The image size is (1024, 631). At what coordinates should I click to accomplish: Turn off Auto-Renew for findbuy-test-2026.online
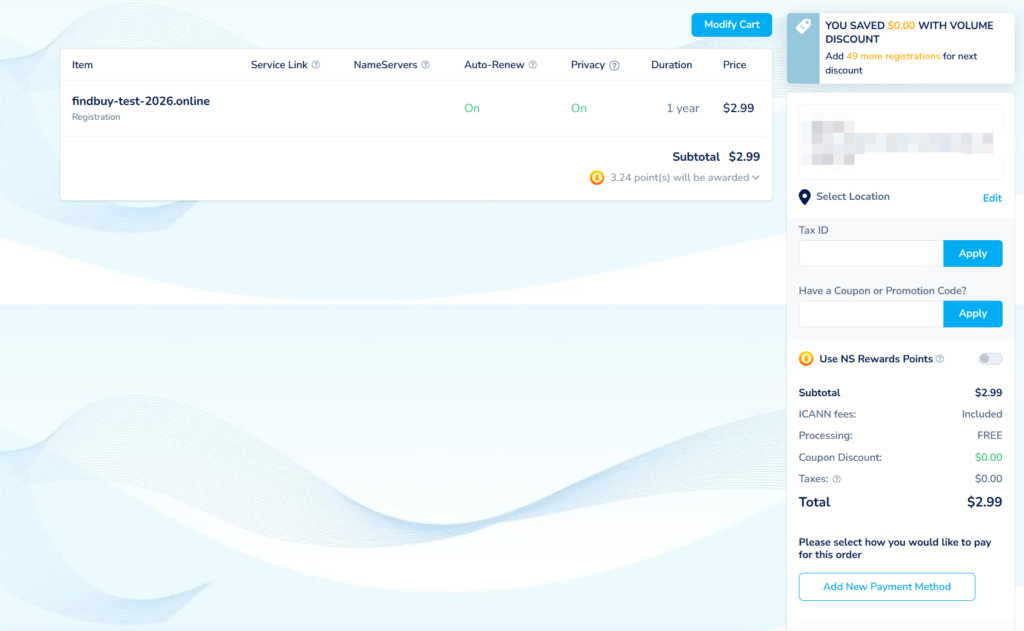tap(472, 107)
